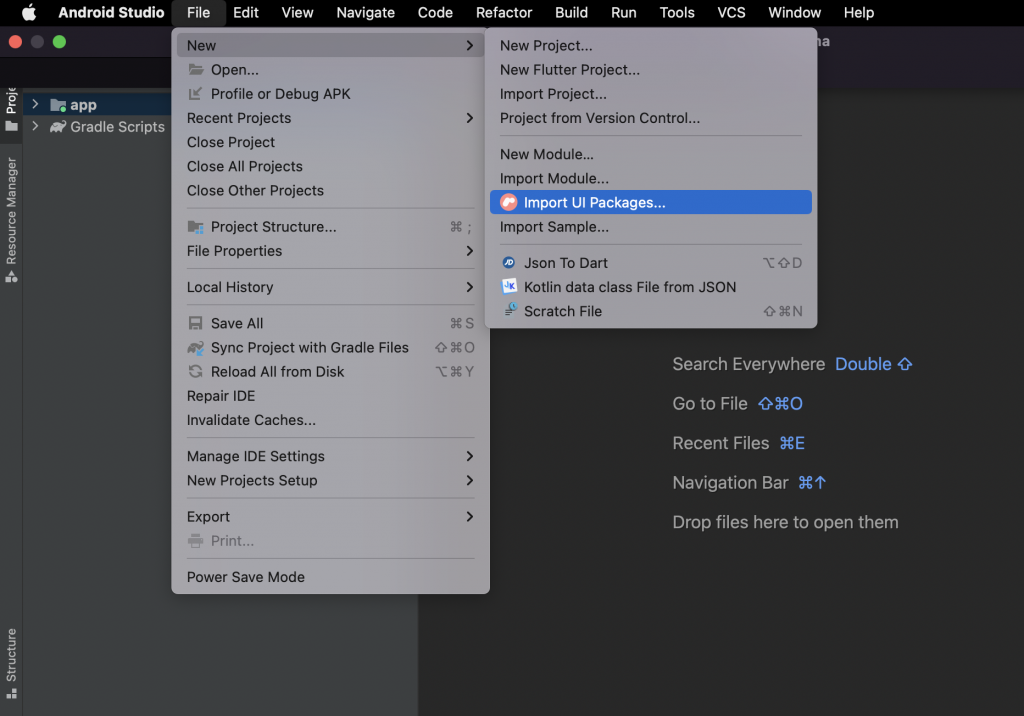Image resolution: width=1024 pixels, height=716 pixels.
Task: Open the Project tool window tab
Action: (x=11, y=109)
